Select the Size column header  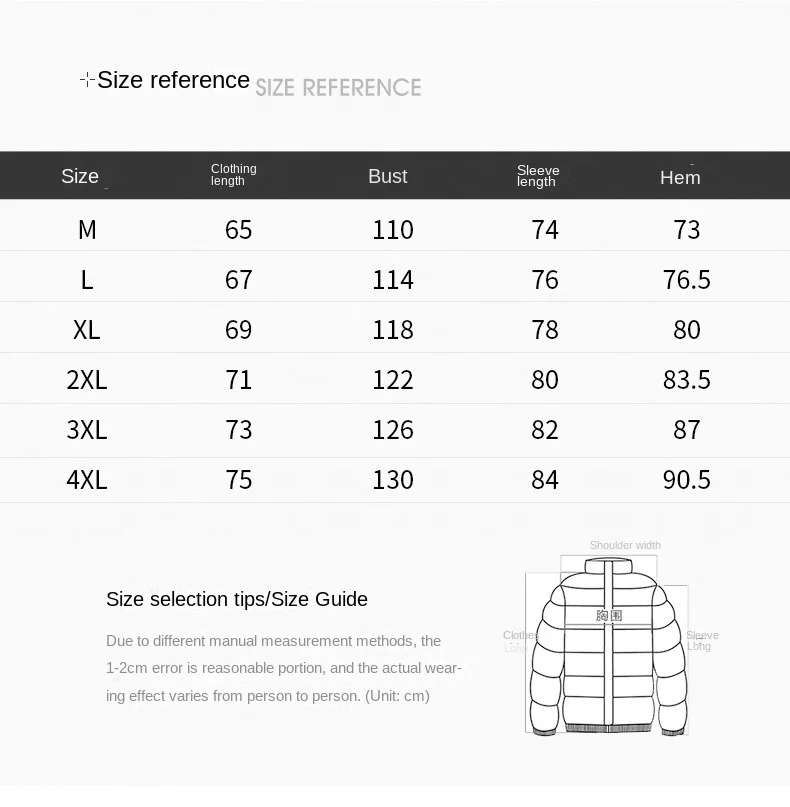tap(80, 177)
